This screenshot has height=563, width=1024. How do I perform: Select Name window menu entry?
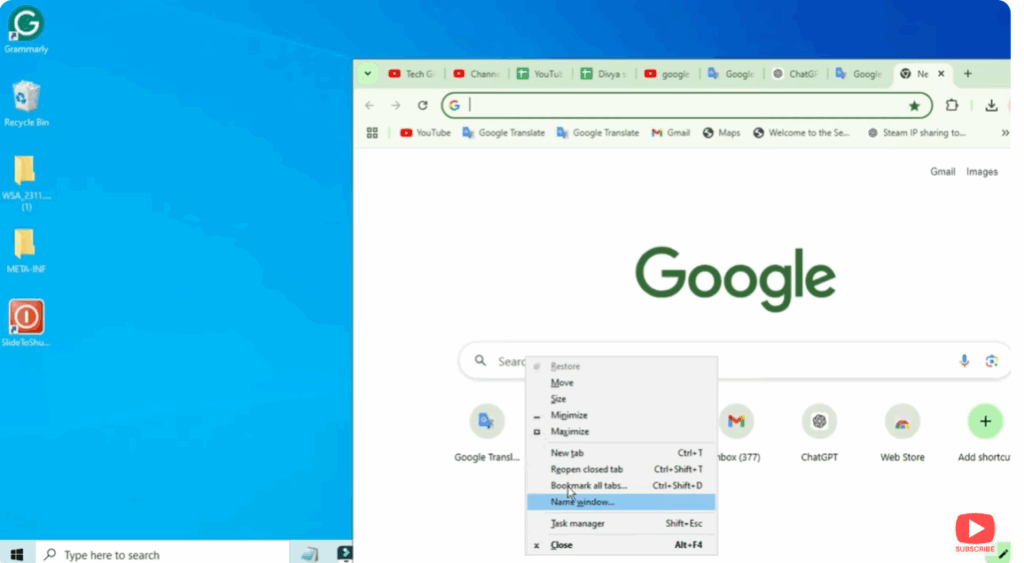point(620,502)
